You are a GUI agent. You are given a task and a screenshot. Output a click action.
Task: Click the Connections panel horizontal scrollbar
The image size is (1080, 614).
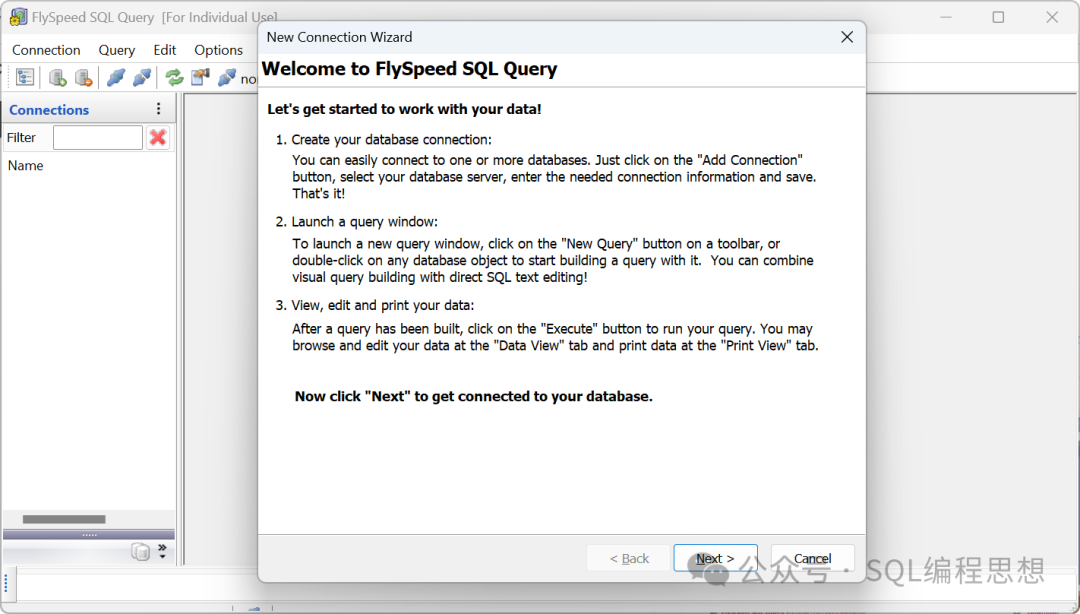coord(64,519)
